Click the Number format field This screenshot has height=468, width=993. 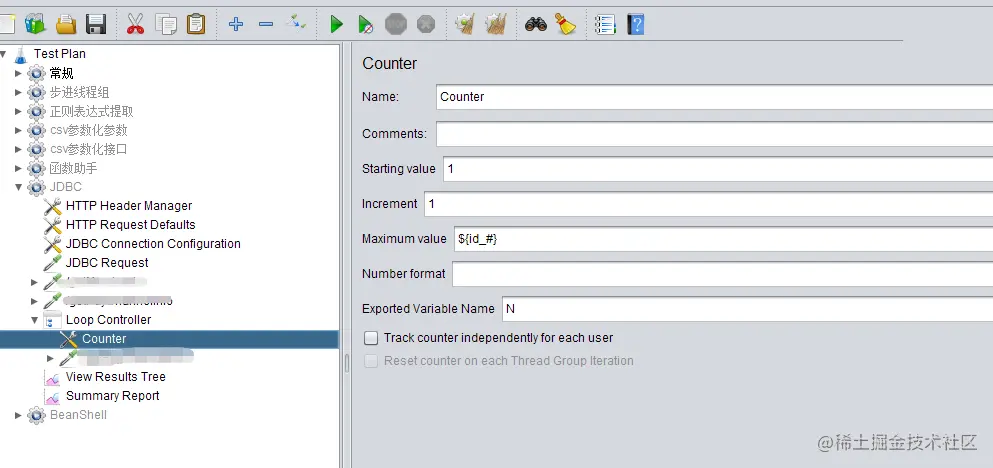(723, 274)
